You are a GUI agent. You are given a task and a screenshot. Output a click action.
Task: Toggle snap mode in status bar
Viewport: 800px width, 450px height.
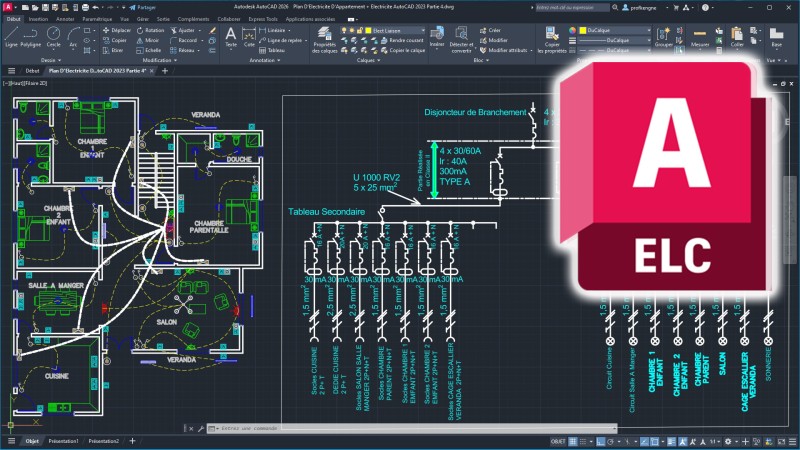[x=583, y=441]
